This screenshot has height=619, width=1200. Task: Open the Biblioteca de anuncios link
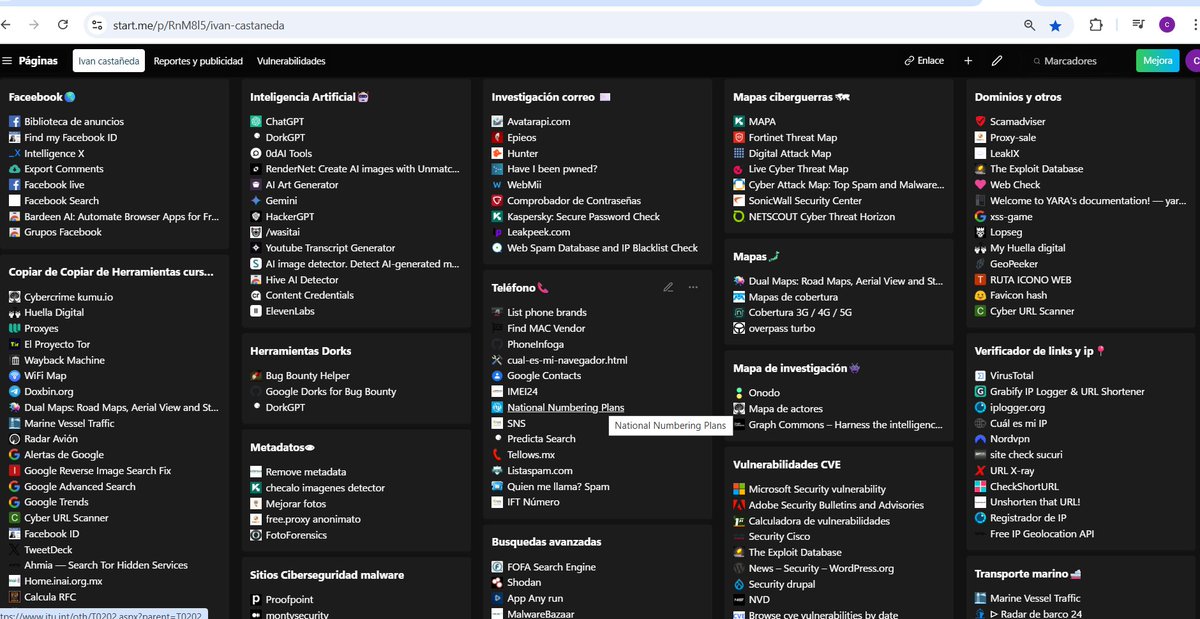[x=74, y=122]
